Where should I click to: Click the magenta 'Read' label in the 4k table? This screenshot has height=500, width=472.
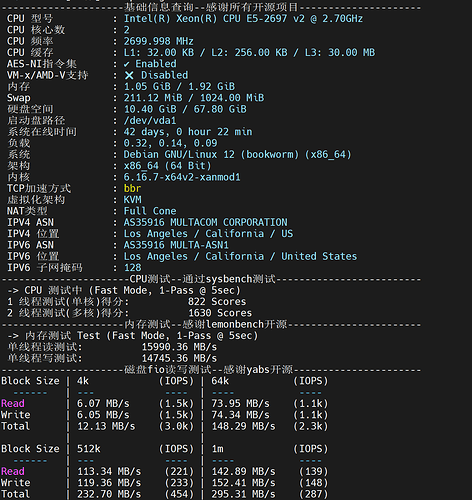pos(13,404)
